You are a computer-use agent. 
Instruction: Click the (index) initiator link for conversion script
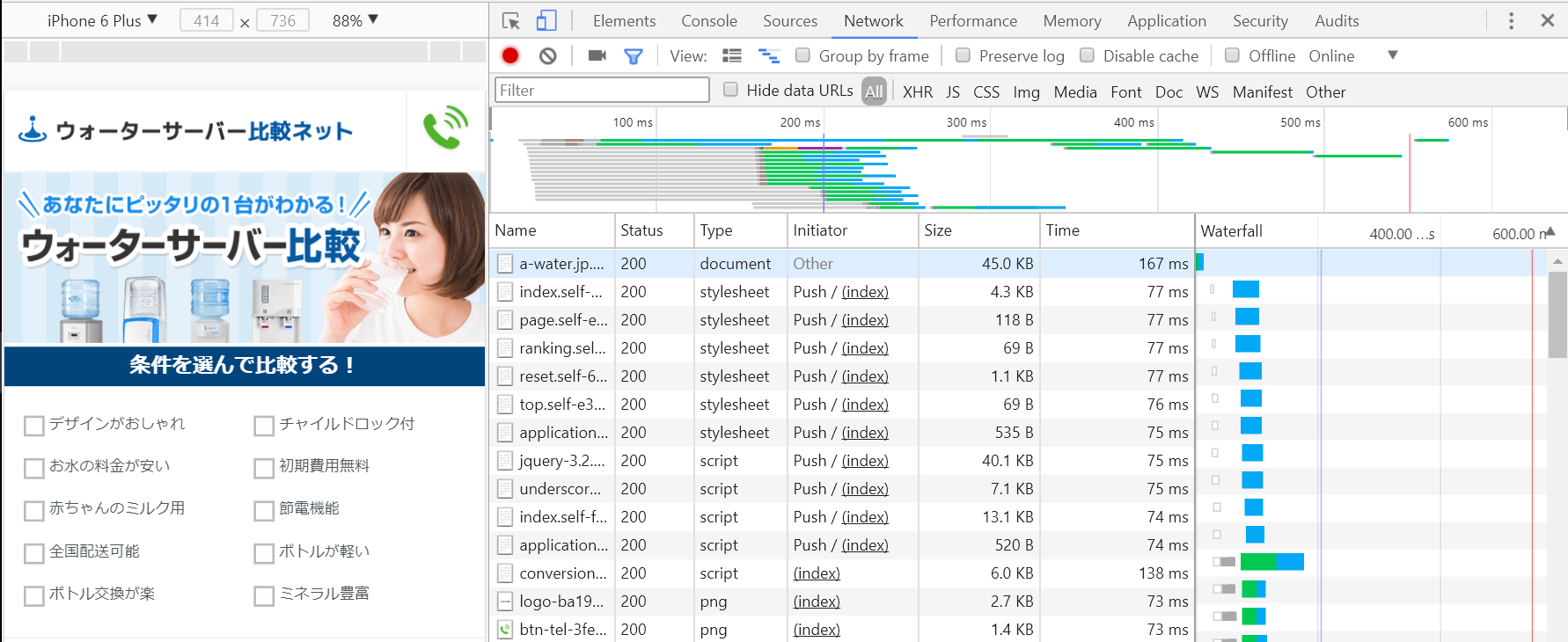[816, 573]
